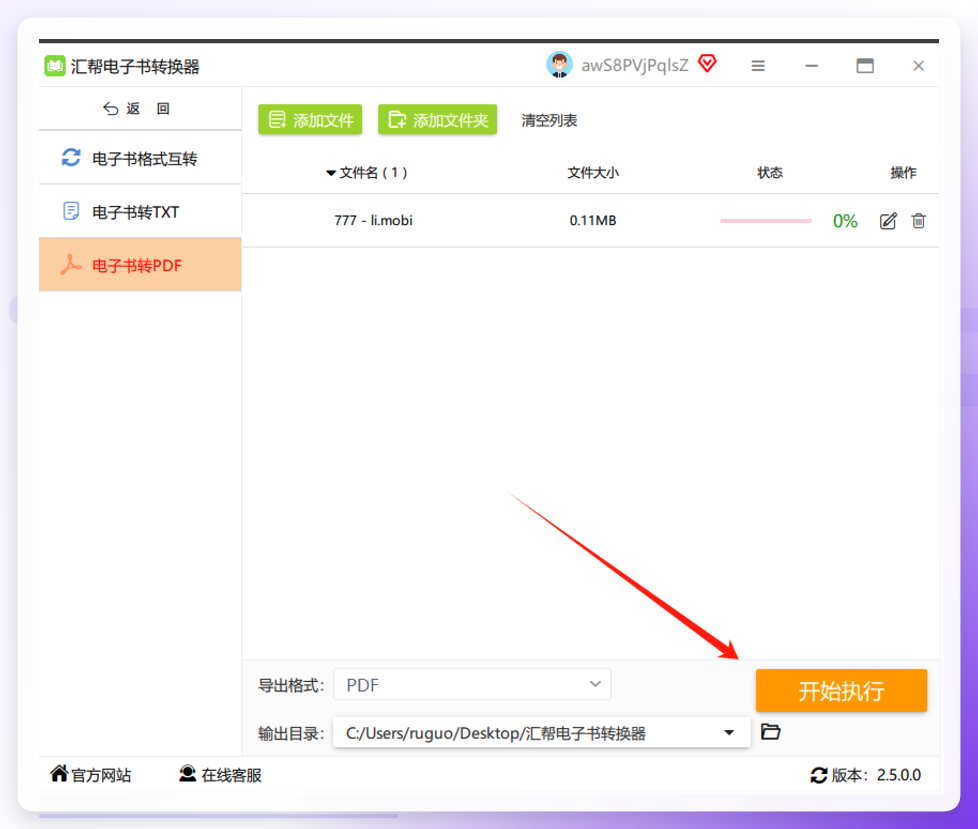Open the hamburger menu icon
Screen dimensions: 978x829
(758, 65)
